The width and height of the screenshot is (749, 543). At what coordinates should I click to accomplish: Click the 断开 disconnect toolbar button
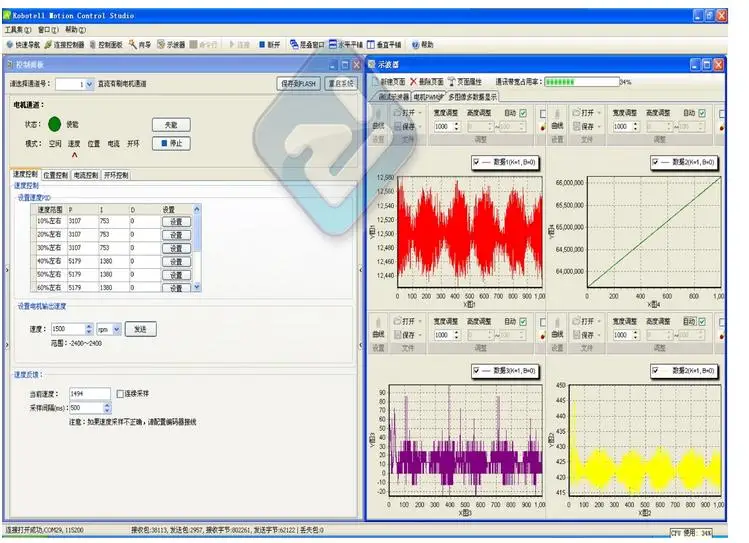[269, 44]
